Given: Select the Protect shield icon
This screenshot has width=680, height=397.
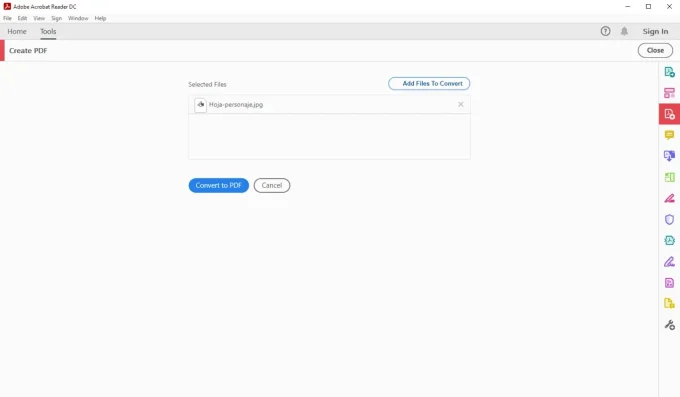Looking at the screenshot, I should 669,219.
